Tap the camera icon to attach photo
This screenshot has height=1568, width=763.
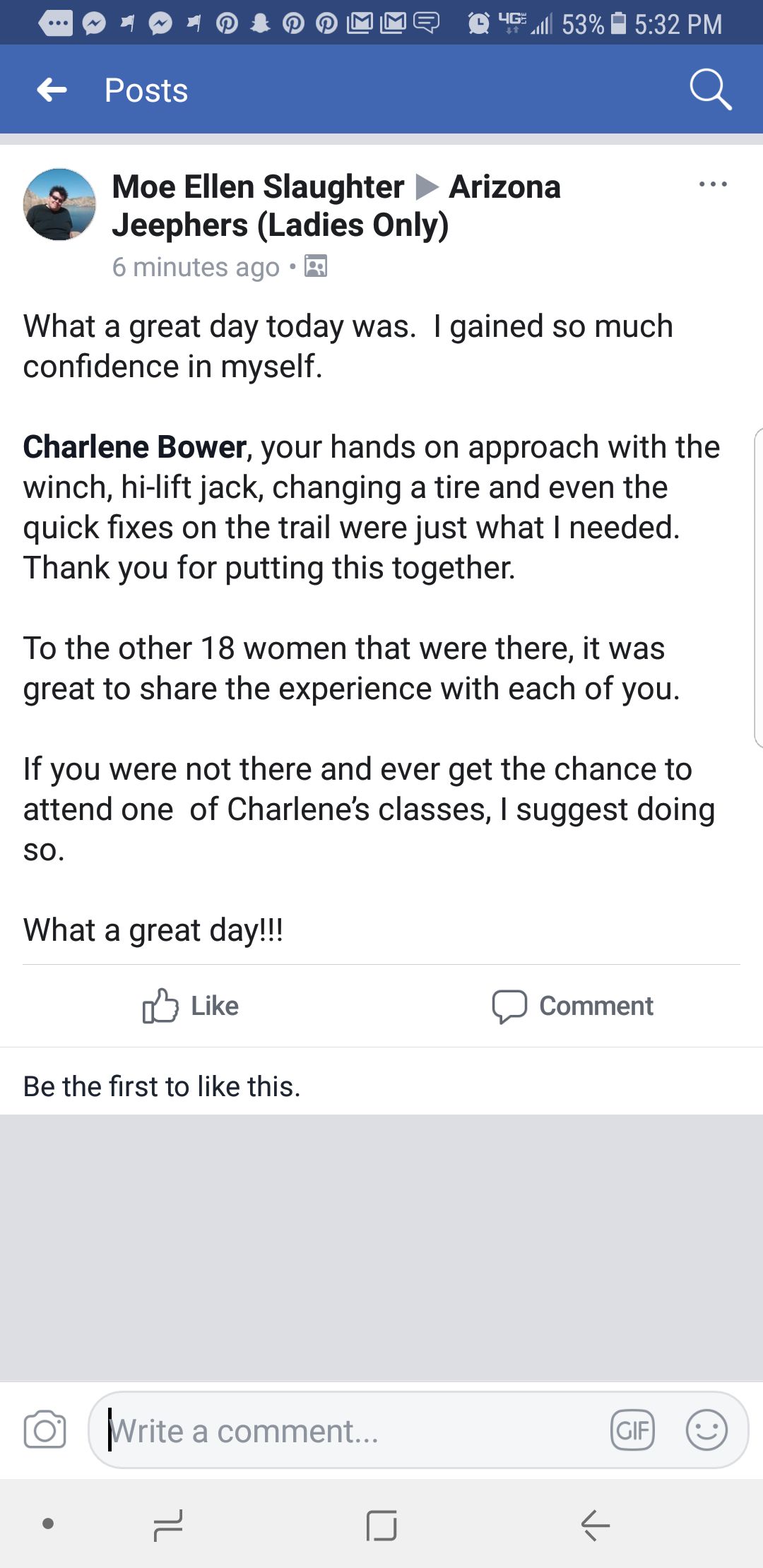click(45, 1430)
